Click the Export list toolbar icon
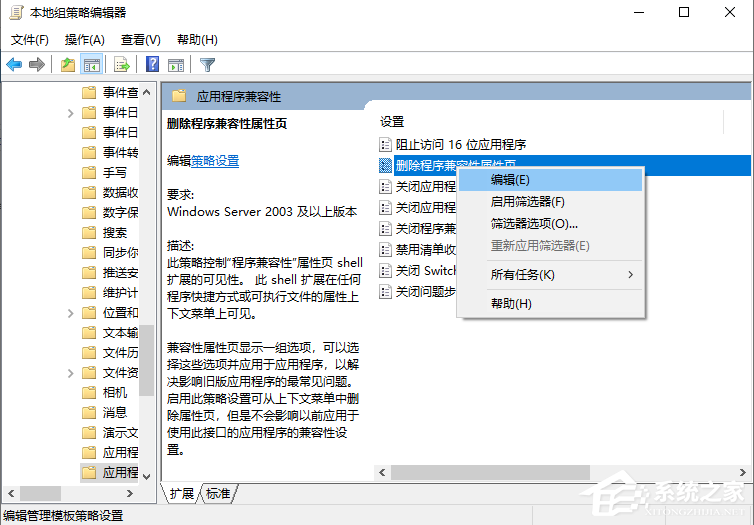754x525 pixels. point(122,64)
